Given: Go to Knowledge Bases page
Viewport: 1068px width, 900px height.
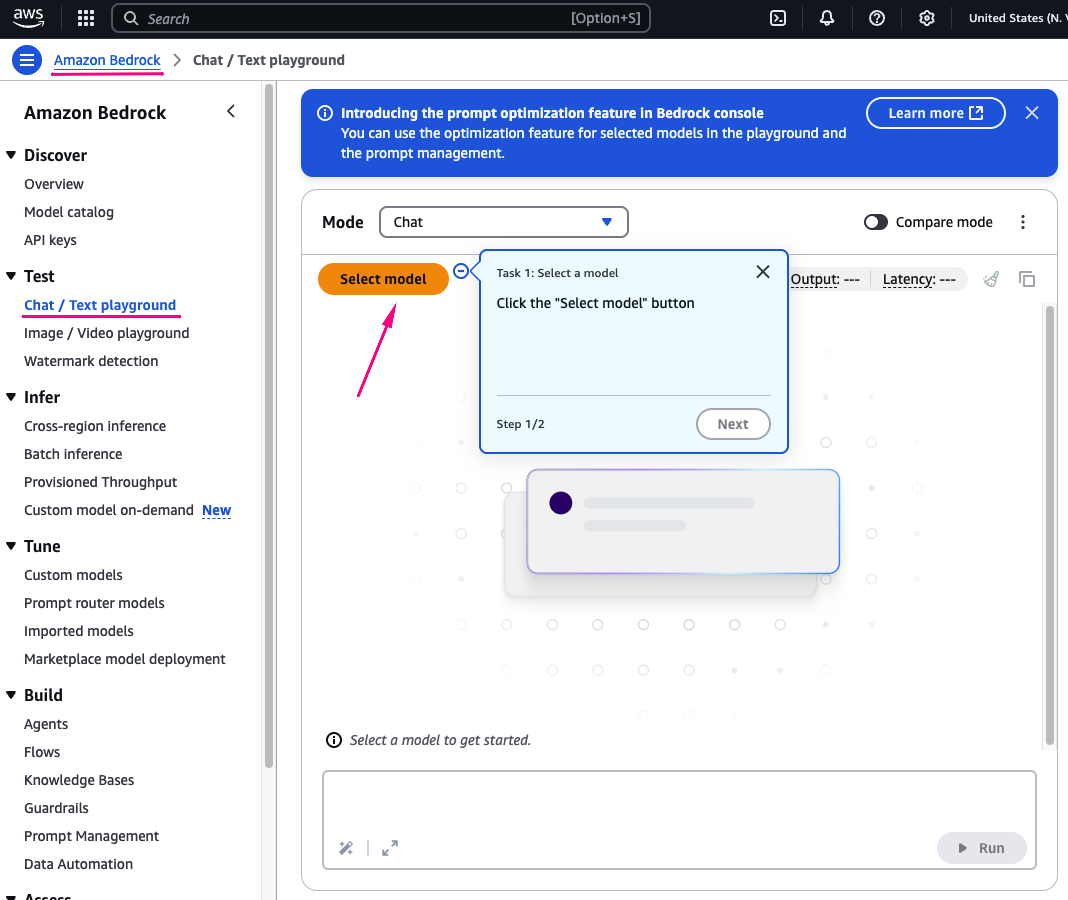Looking at the screenshot, I should 79,780.
